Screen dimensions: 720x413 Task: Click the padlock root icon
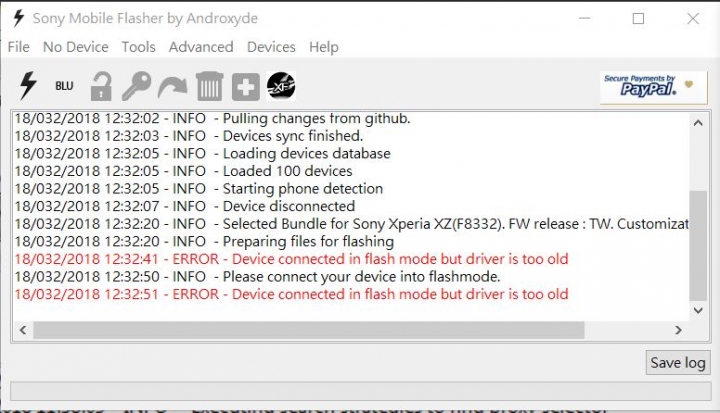pos(101,86)
